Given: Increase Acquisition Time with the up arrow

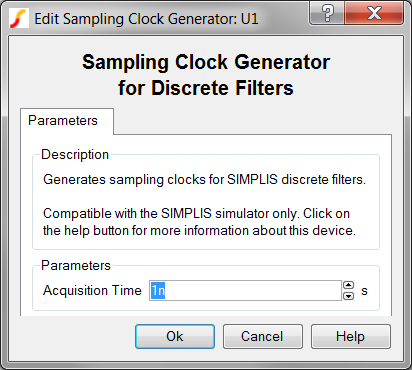Looking at the screenshot, I should coord(349,285).
